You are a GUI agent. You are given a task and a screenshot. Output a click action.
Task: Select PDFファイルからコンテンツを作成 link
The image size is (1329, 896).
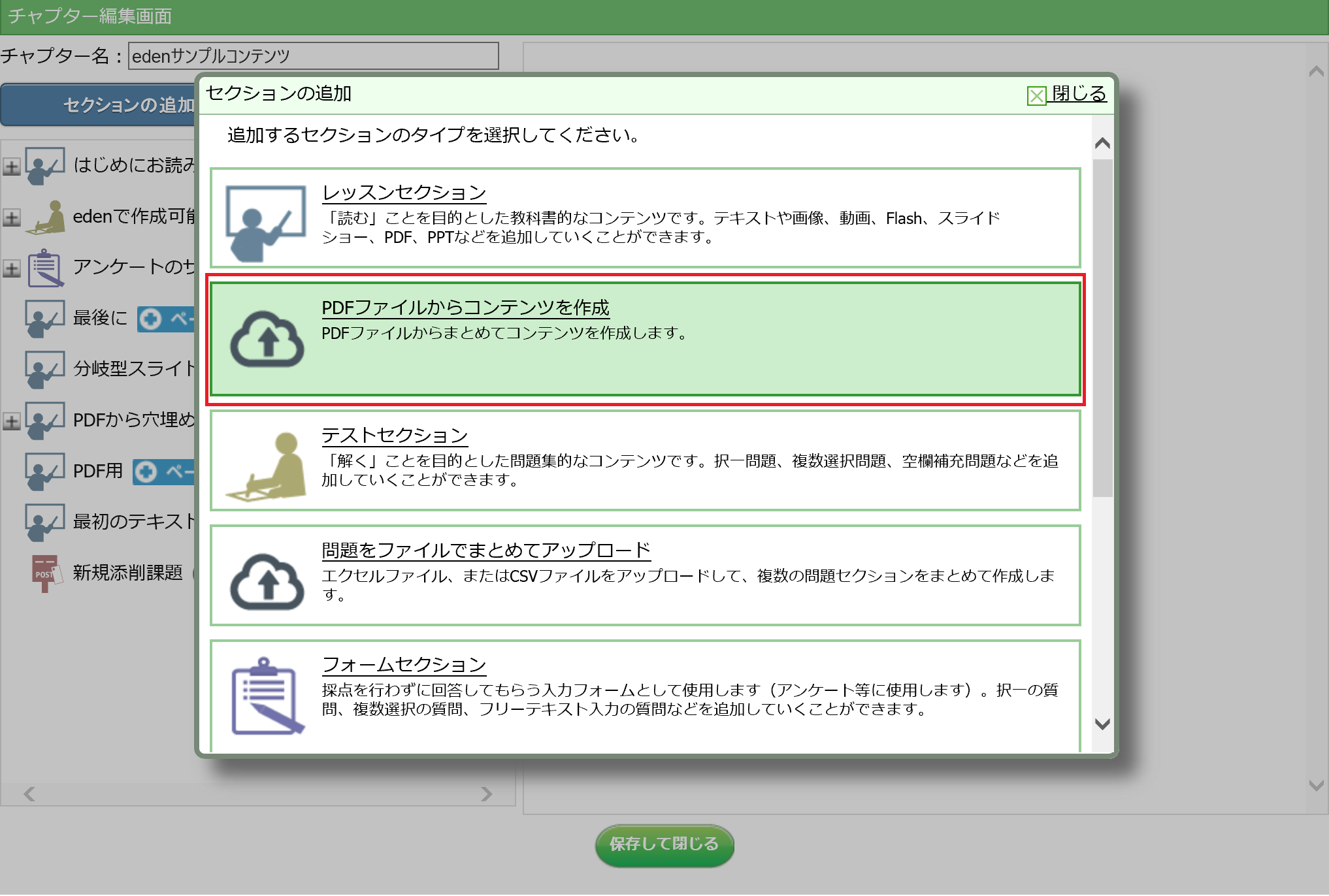[x=465, y=308]
